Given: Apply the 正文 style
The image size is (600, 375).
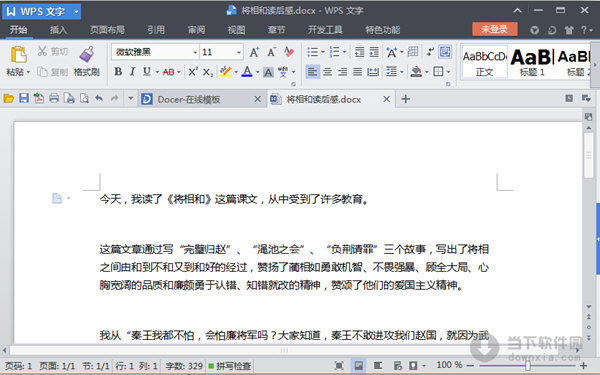Looking at the screenshot, I should click(x=485, y=63).
